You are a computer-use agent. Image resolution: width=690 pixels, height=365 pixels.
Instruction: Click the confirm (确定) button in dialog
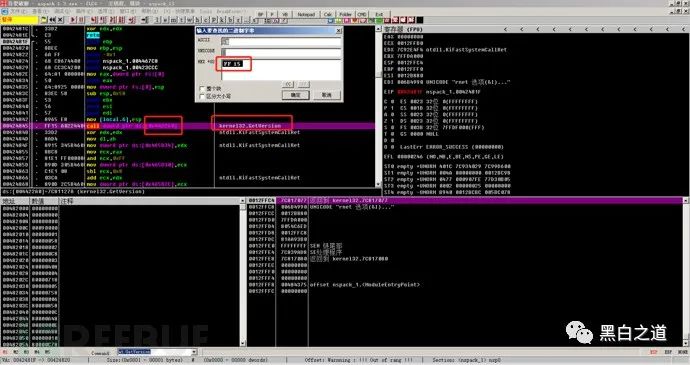tap(295, 95)
